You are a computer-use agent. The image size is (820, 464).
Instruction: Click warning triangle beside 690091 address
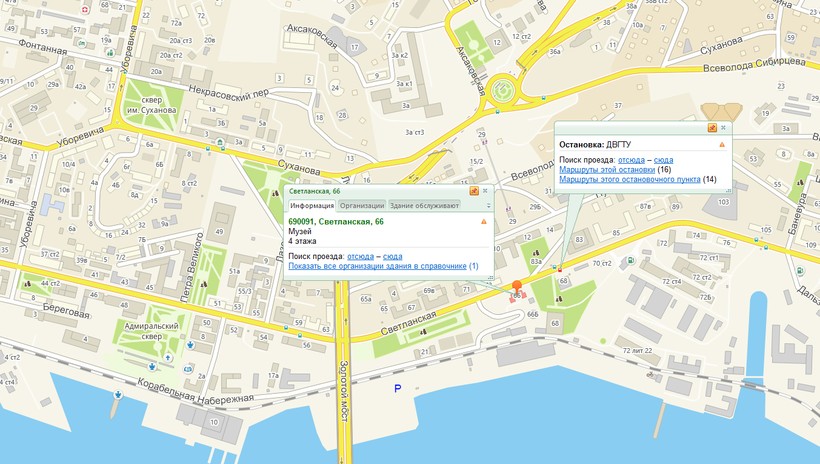484,222
